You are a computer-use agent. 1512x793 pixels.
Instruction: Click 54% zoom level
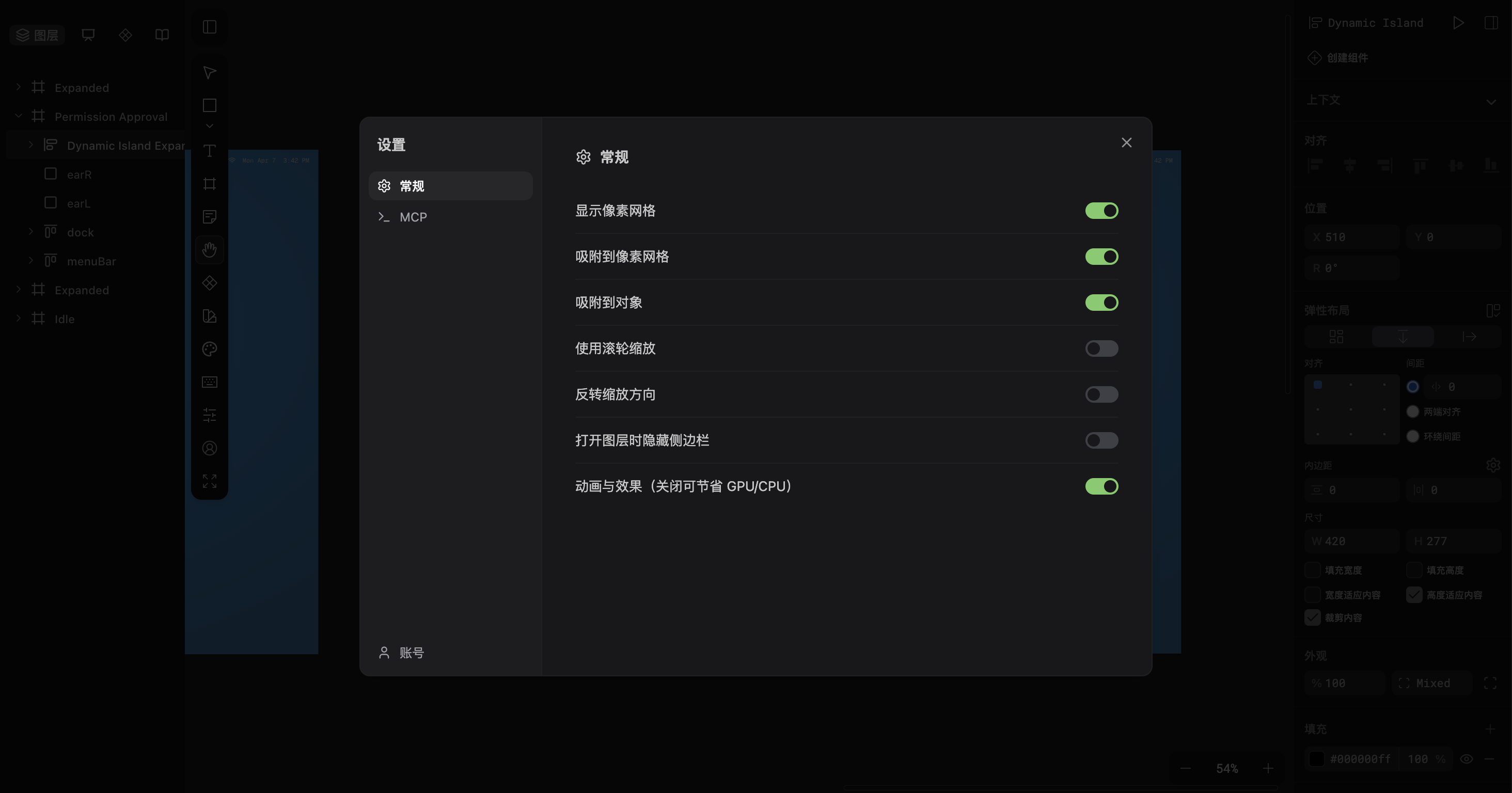tap(1227, 768)
